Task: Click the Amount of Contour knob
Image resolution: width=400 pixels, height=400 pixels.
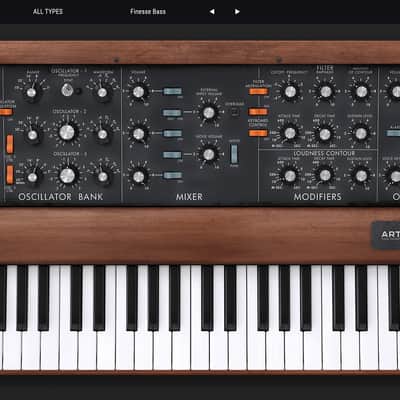Action: (361, 91)
